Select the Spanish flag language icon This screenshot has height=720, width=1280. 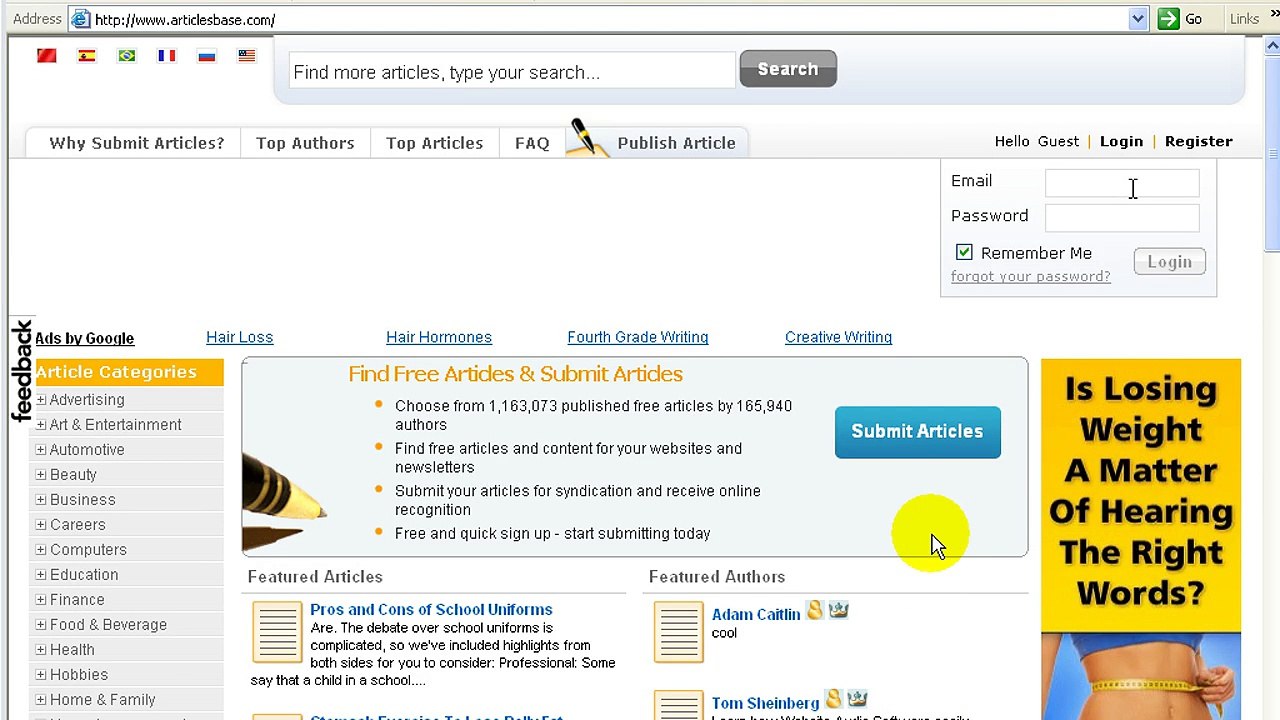87,56
